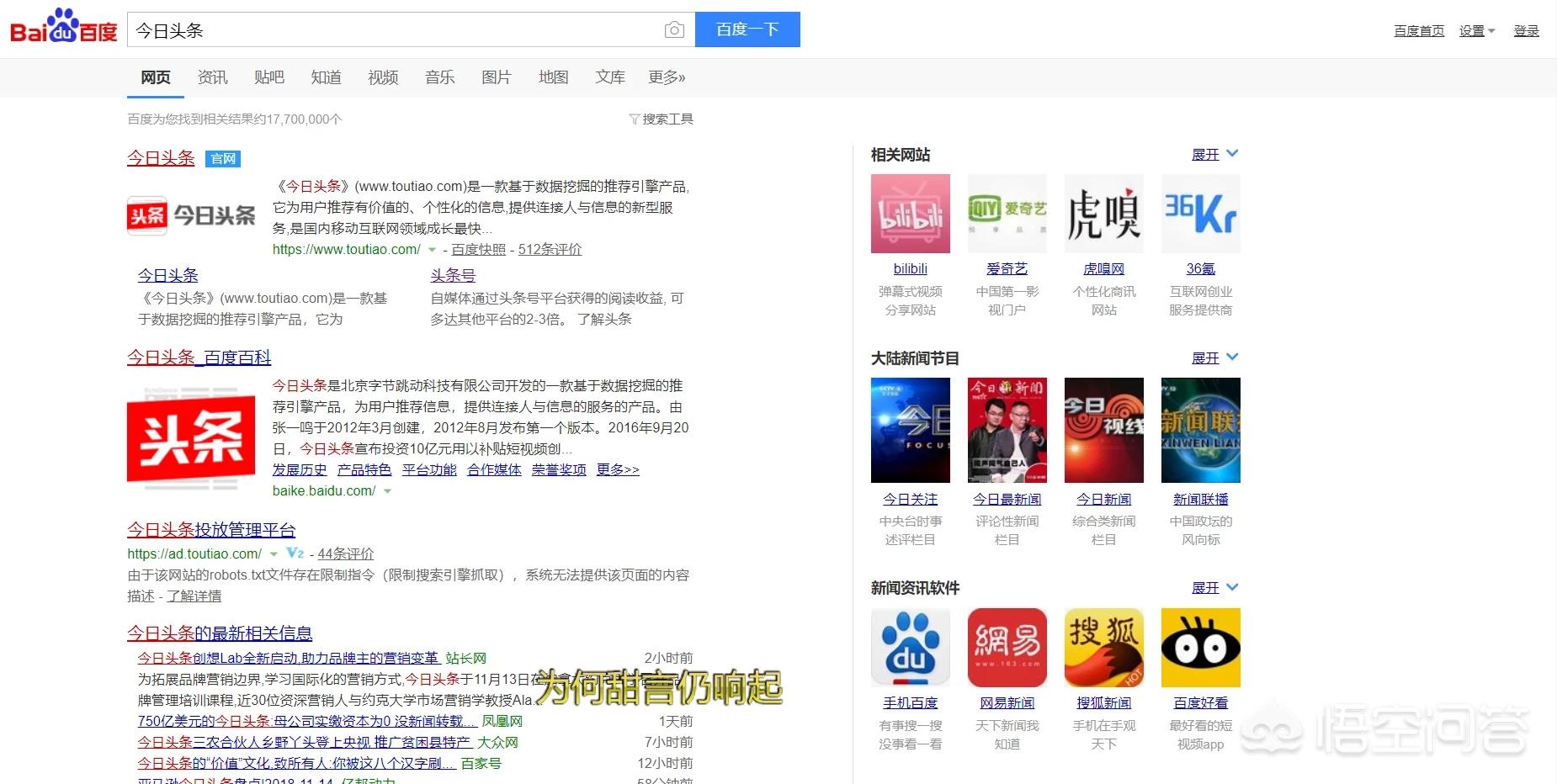This screenshot has height=784, width=1557.
Task: Switch to the 音乐 tab
Action: pyautogui.click(x=439, y=77)
